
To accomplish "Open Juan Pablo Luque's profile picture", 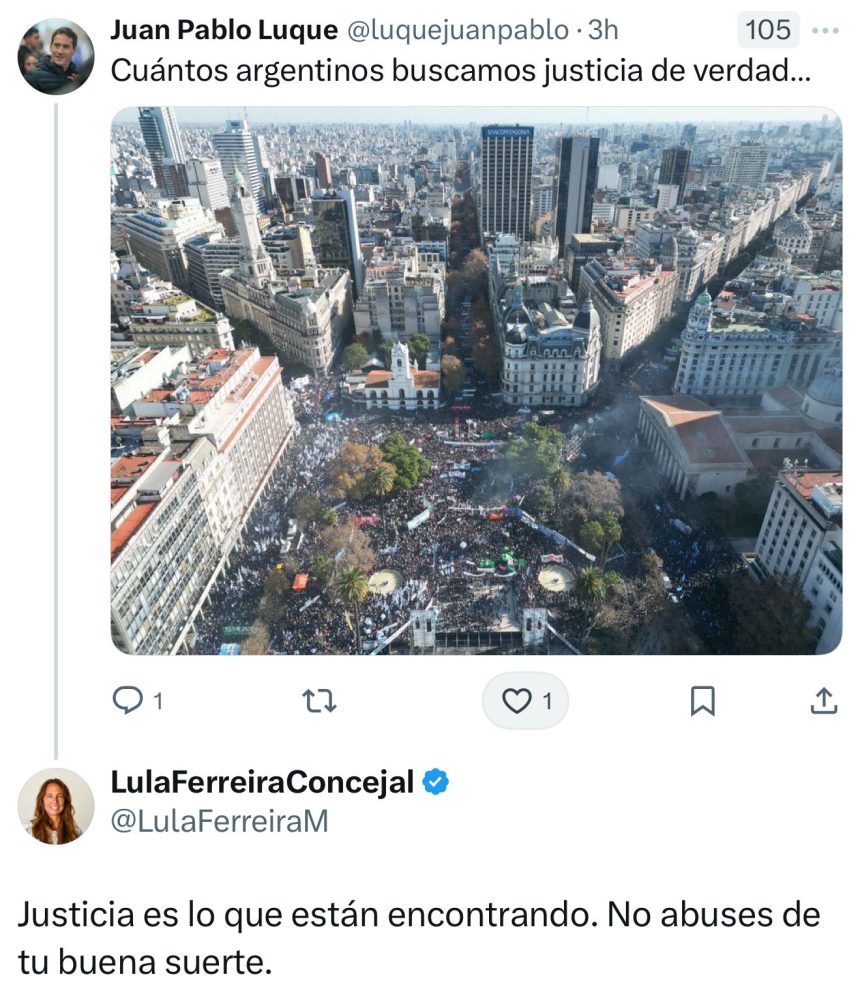I will 56,57.
